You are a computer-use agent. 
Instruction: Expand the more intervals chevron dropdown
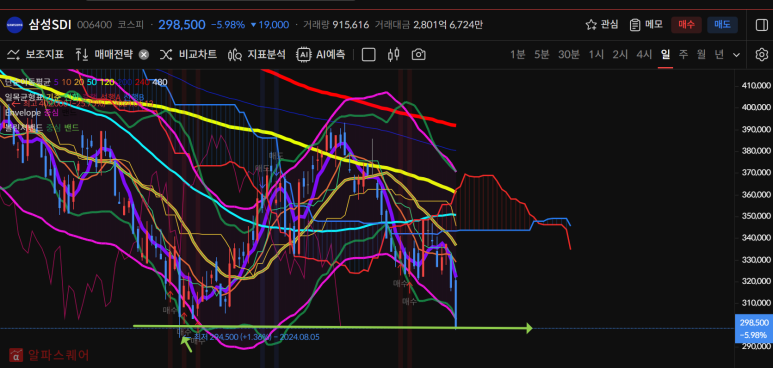click(x=737, y=54)
